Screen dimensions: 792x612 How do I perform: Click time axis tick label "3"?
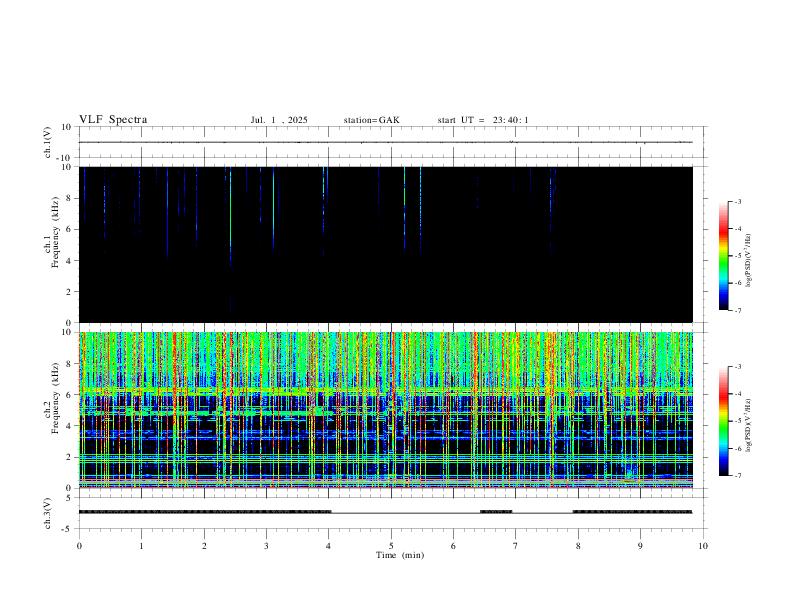coord(266,546)
